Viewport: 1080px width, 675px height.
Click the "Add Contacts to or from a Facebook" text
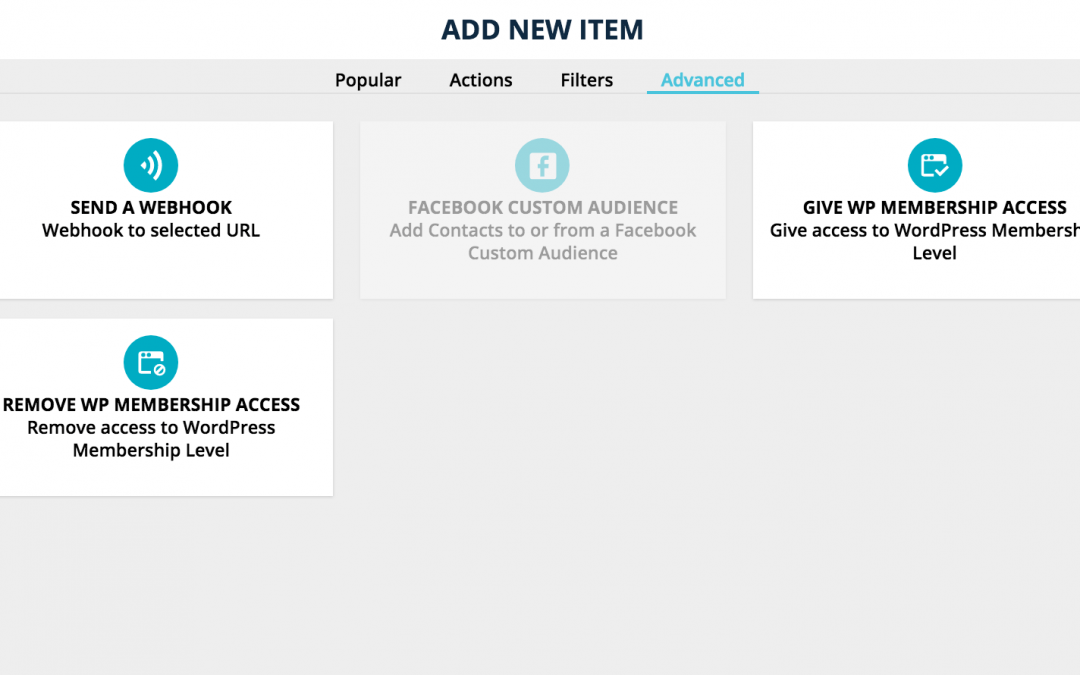(542, 231)
